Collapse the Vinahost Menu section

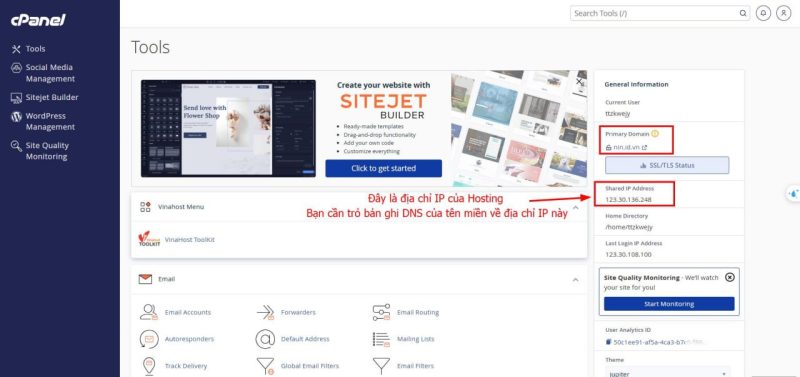click(x=576, y=207)
